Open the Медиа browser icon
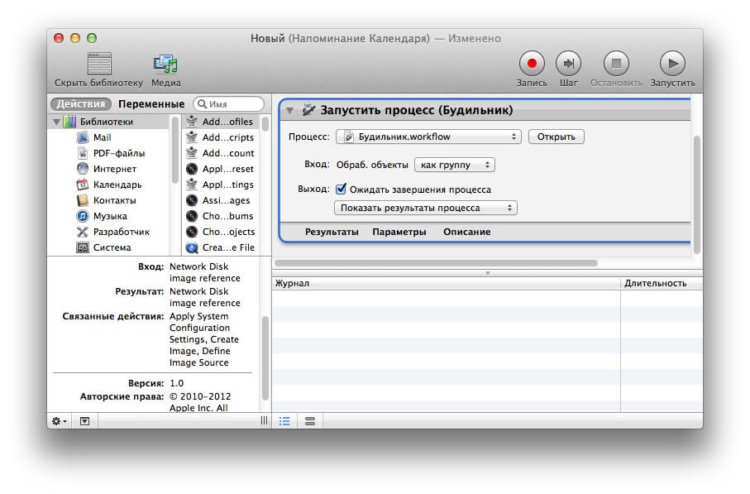The height and width of the screenshot is (494, 750). pyautogui.click(x=165, y=64)
